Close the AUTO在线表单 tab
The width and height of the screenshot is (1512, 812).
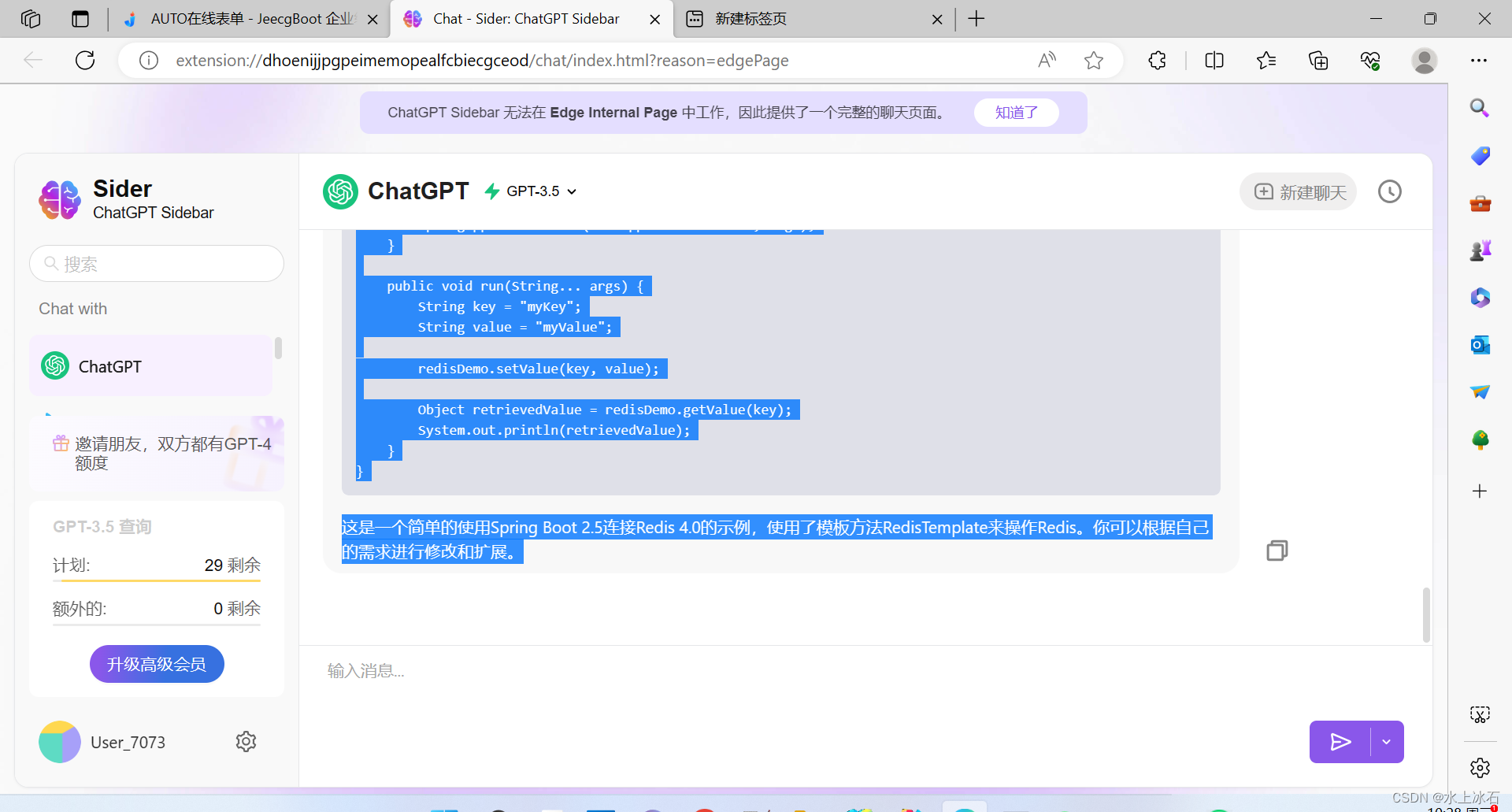[372, 19]
